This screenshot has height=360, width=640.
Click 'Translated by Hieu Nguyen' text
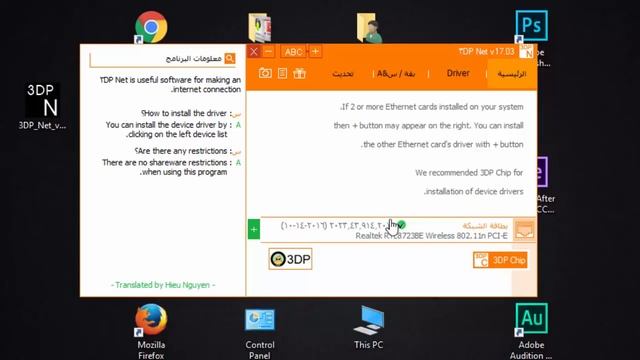click(x=163, y=285)
